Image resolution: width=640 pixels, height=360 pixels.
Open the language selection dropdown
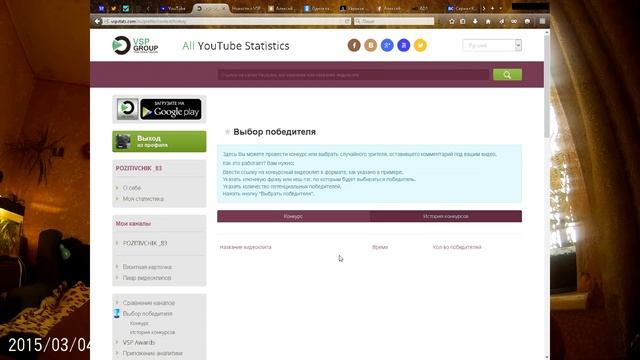point(492,45)
